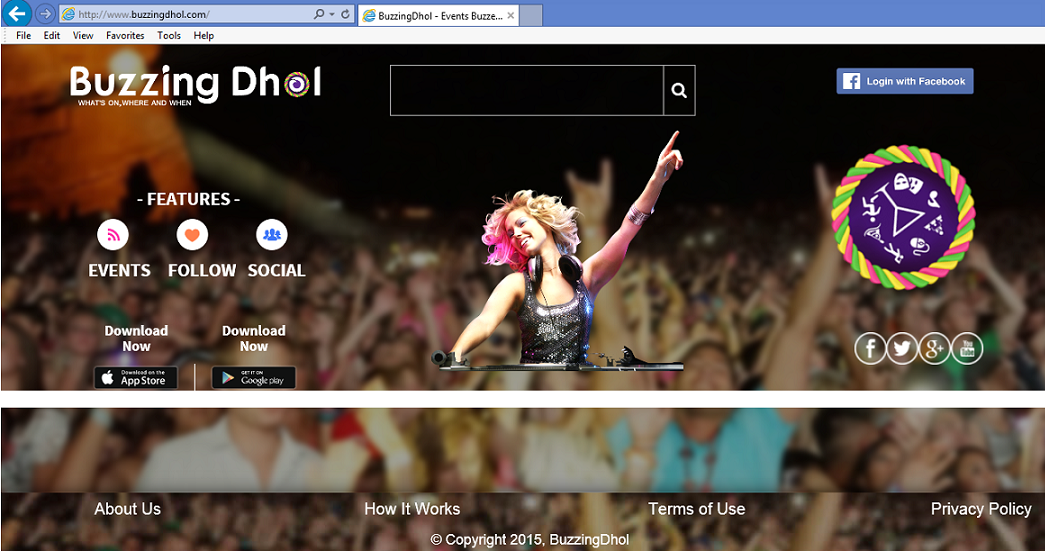The height and width of the screenshot is (551, 1045).
Task: Get the app on Google Play badge
Action: point(254,378)
